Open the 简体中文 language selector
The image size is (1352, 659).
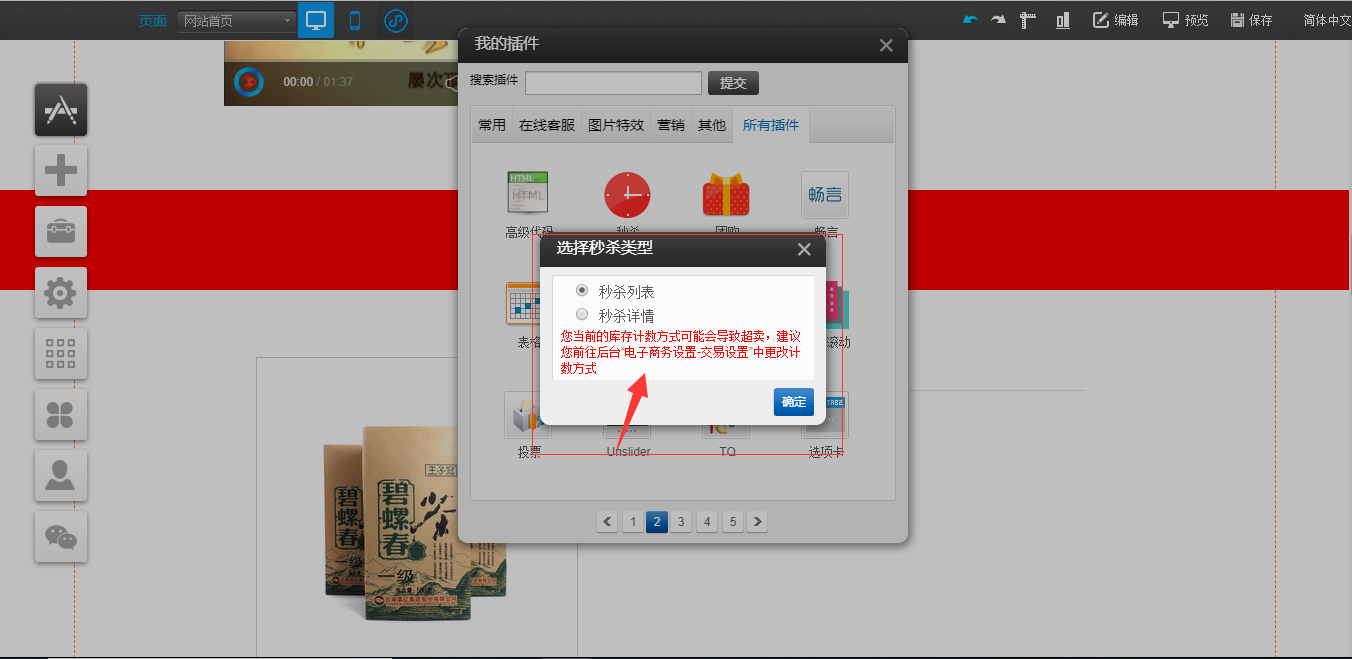(x=1326, y=20)
